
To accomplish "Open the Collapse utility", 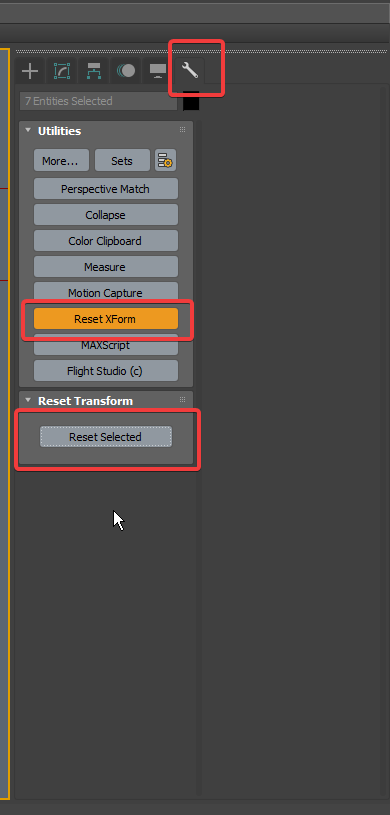I will click(106, 215).
